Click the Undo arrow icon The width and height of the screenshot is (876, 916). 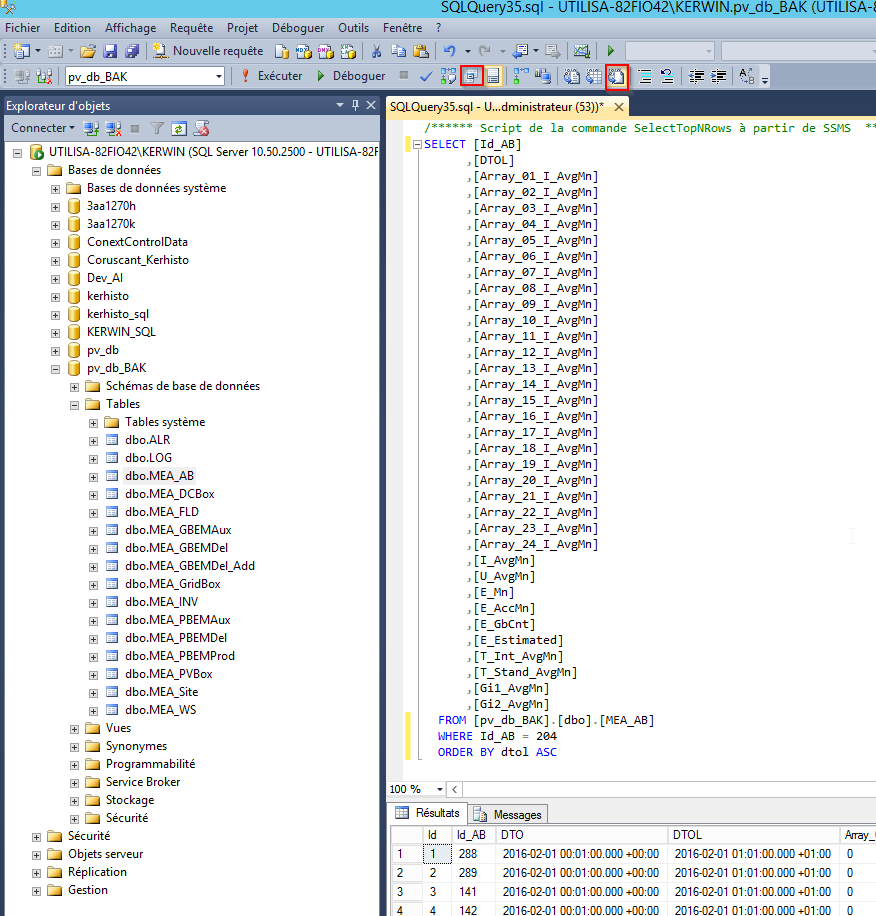click(x=450, y=51)
